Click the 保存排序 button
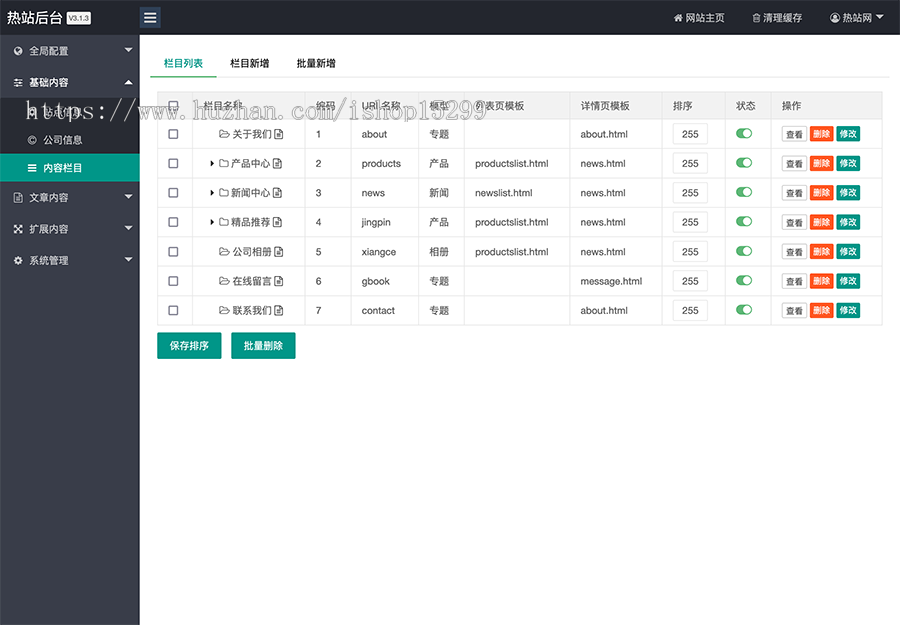Image resolution: width=900 pixels, height=625 pixels. [x=189, y=346]
